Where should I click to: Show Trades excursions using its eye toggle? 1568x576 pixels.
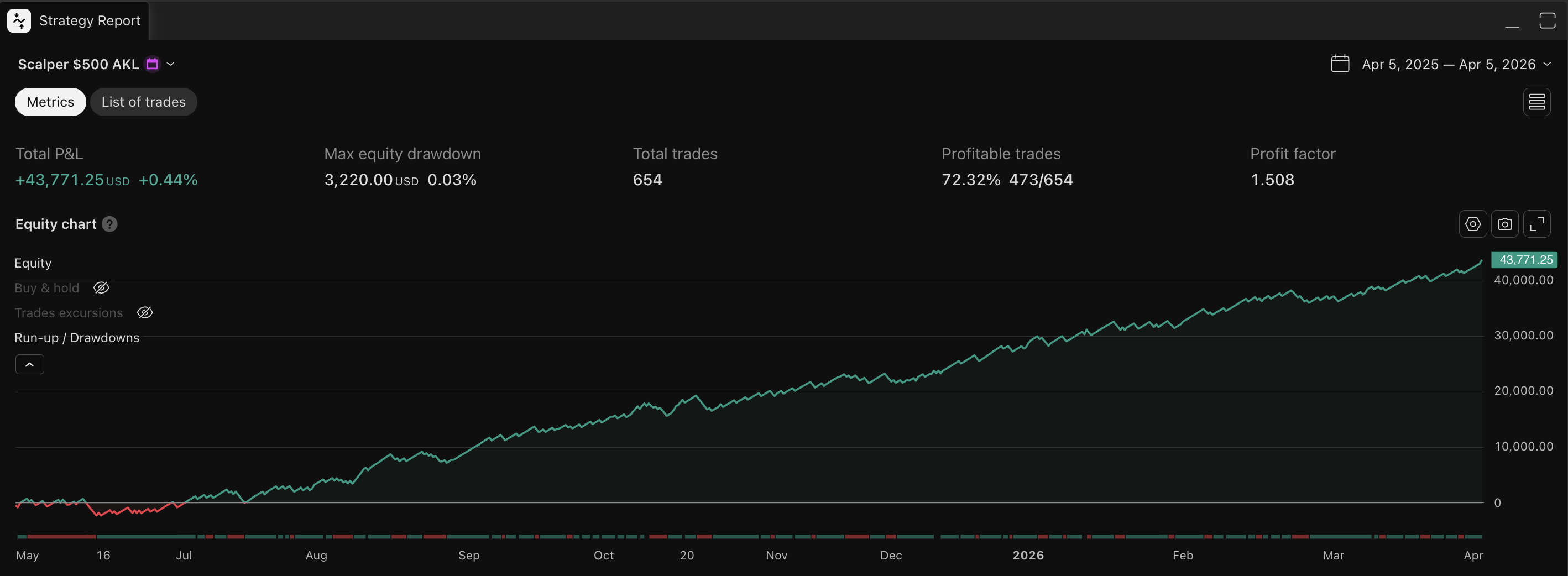click(x=145, y=312)
